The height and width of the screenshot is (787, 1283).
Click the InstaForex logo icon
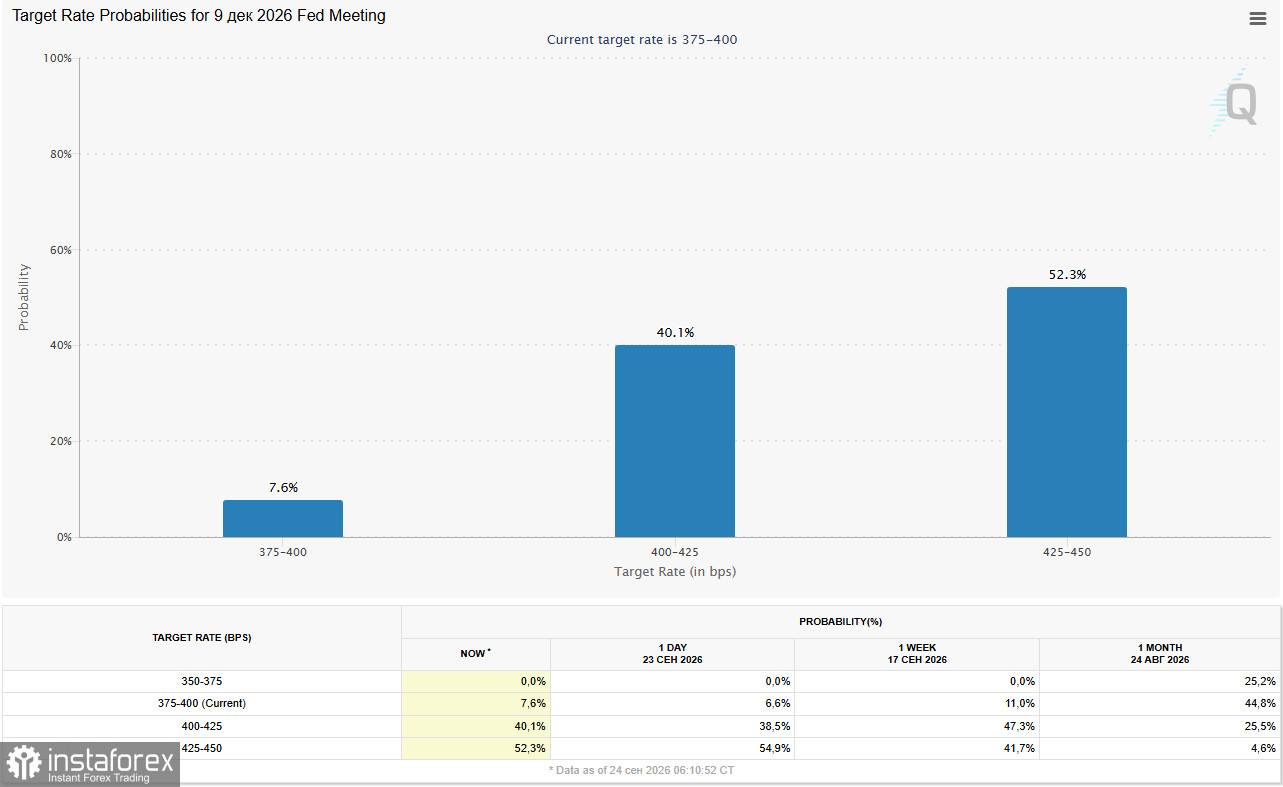(22, 764)
